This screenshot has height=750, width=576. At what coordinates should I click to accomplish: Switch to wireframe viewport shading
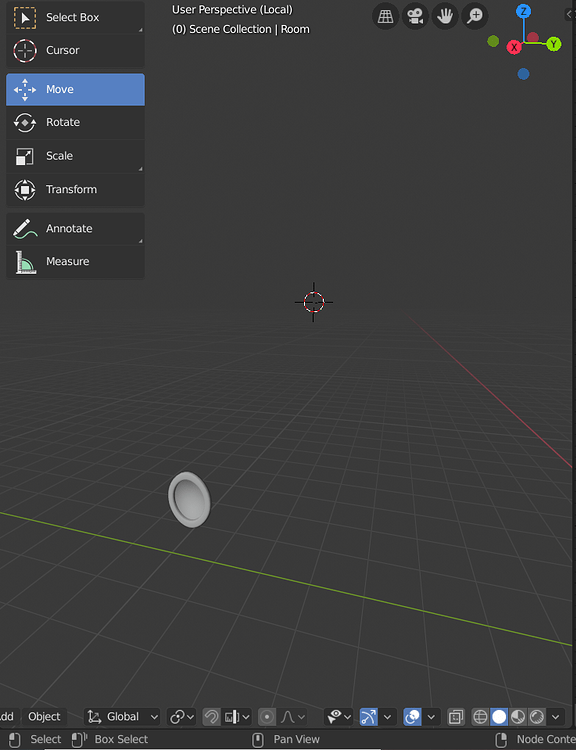pos(480,717)
